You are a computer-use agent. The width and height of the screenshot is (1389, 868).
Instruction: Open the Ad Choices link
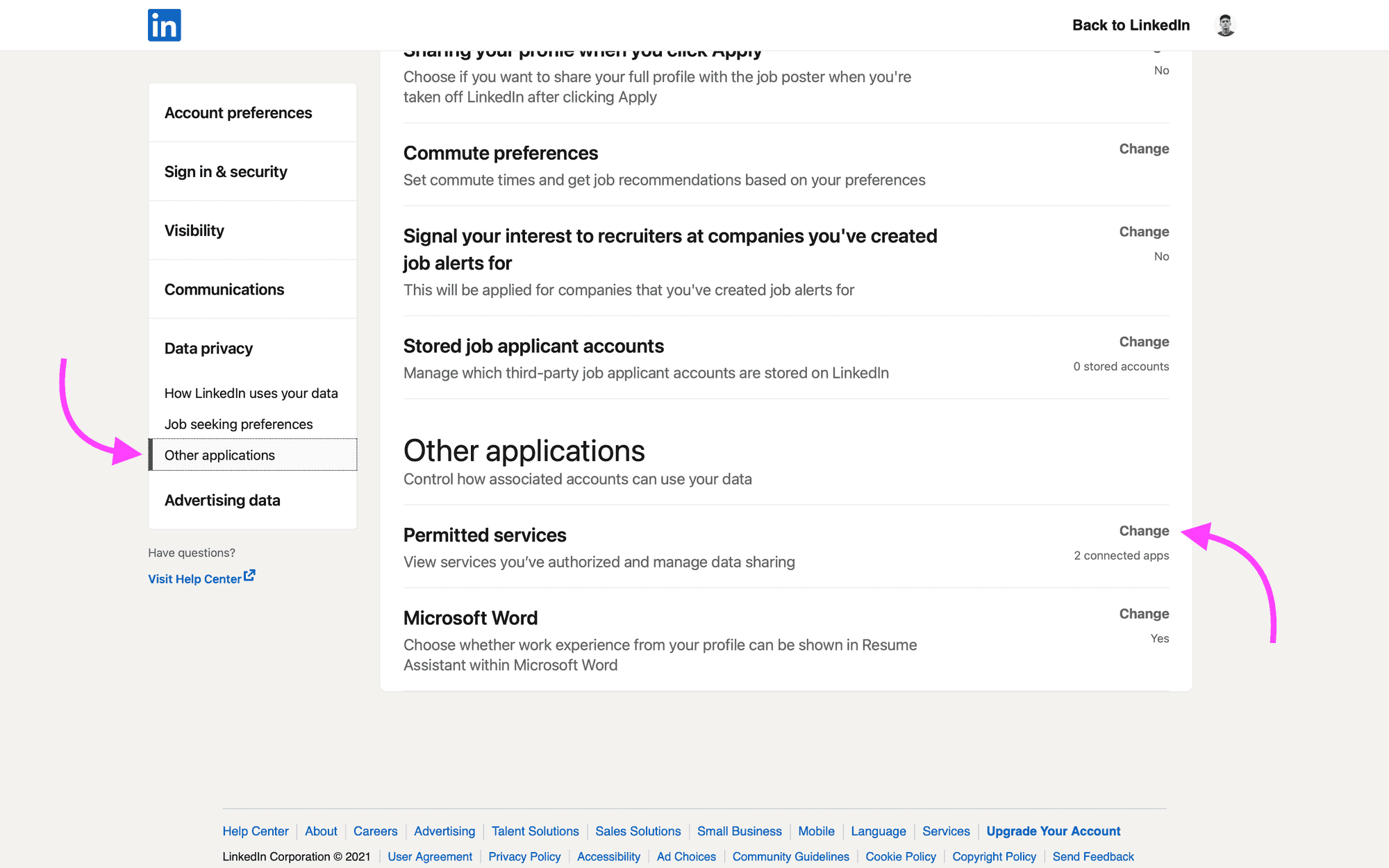(x=686, y=857)
